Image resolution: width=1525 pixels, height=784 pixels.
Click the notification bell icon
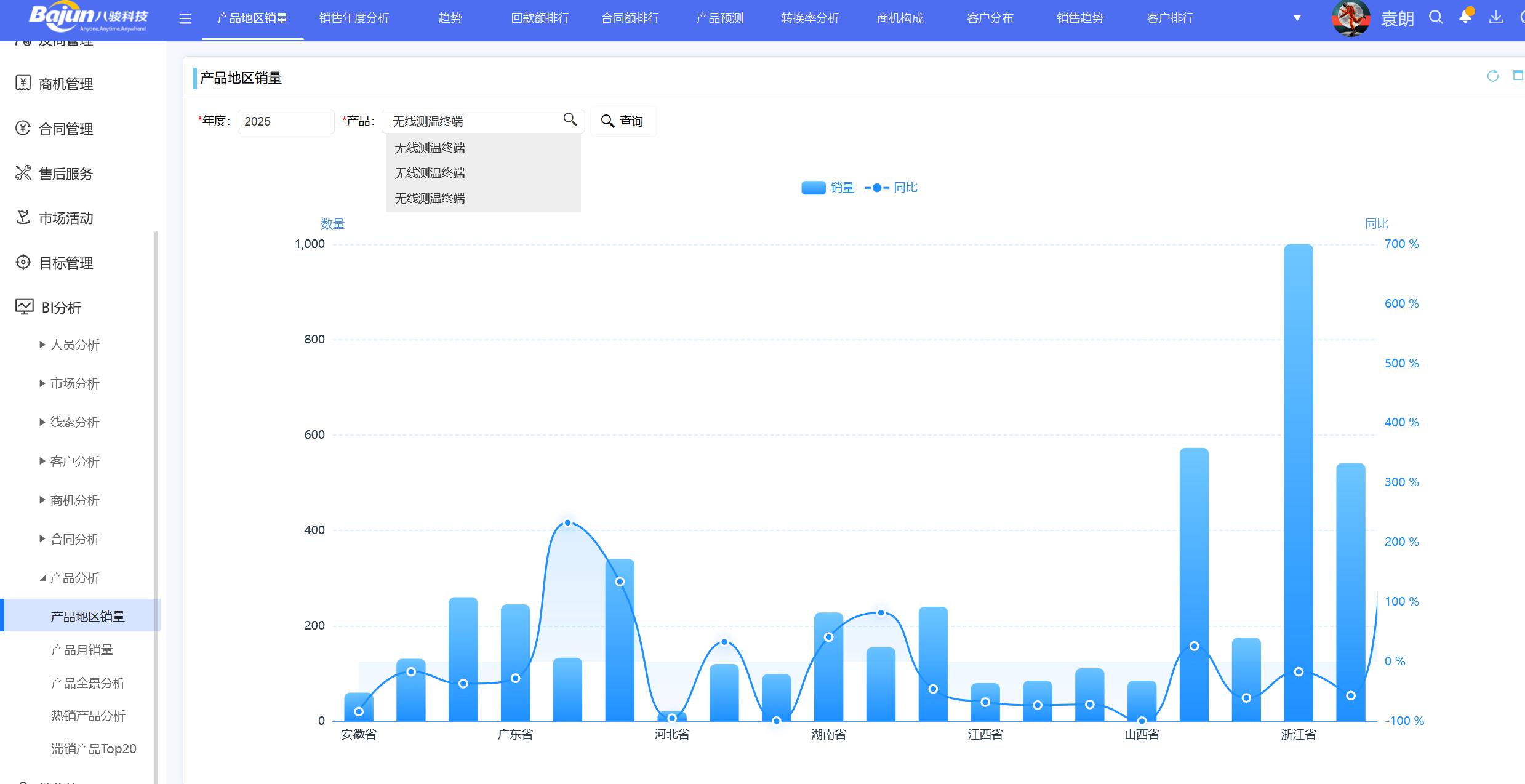(1465, 17)
